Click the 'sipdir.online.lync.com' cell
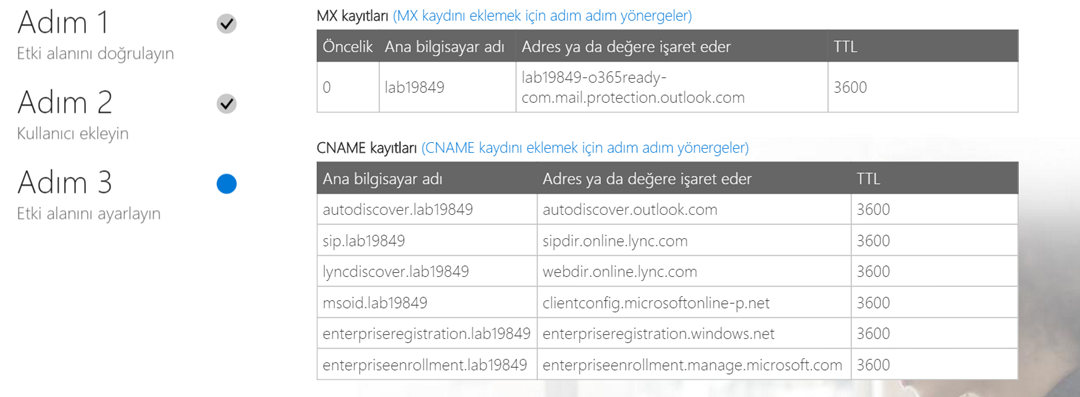Viewport: 1080px width, 397px height. pyautogui.click(x=694, y=241)
